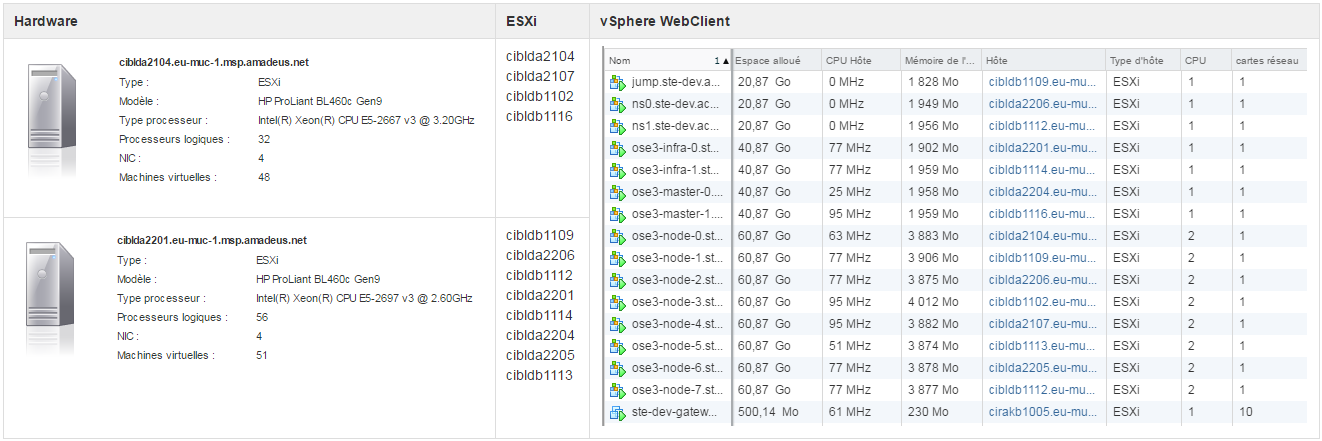Click the ose3-node-3 VM icon

[617, 302]
